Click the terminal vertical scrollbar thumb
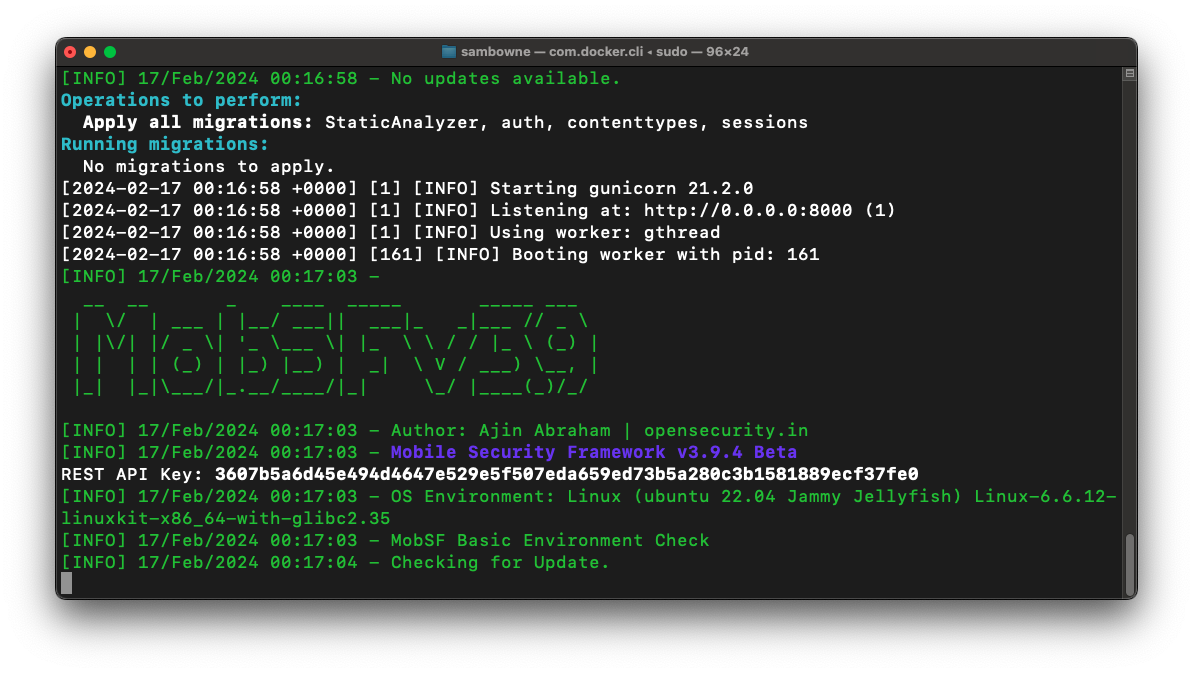The height and width of the screenshot is (673, 1193). (x=1130, y=564)
